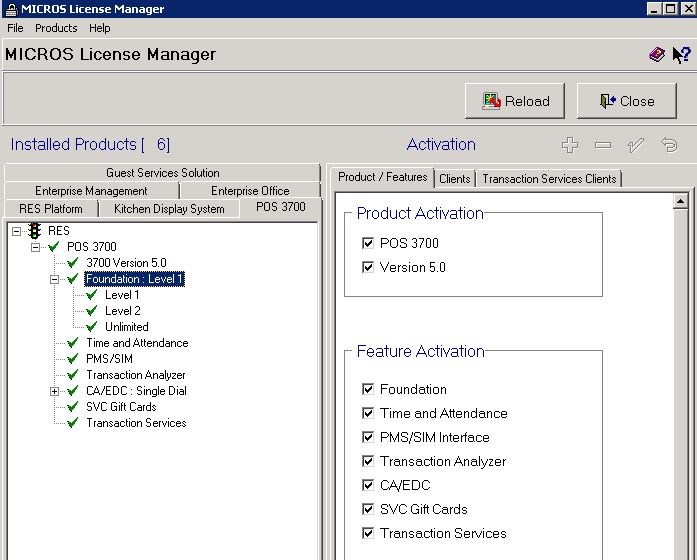Screen dimensions: 697x560
Task: Click green checkmark beside CA/EDC : Single Dial
Action: 72,391
